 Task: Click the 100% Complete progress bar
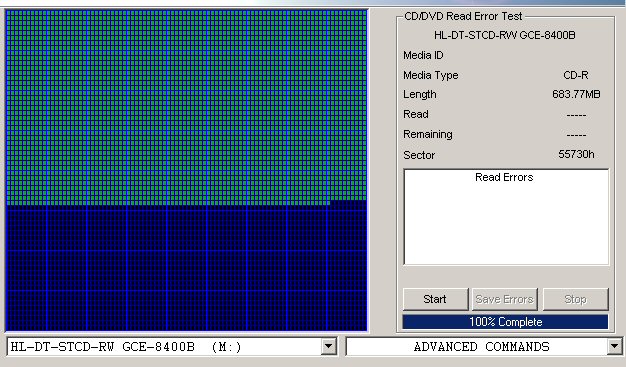[505, 322]
